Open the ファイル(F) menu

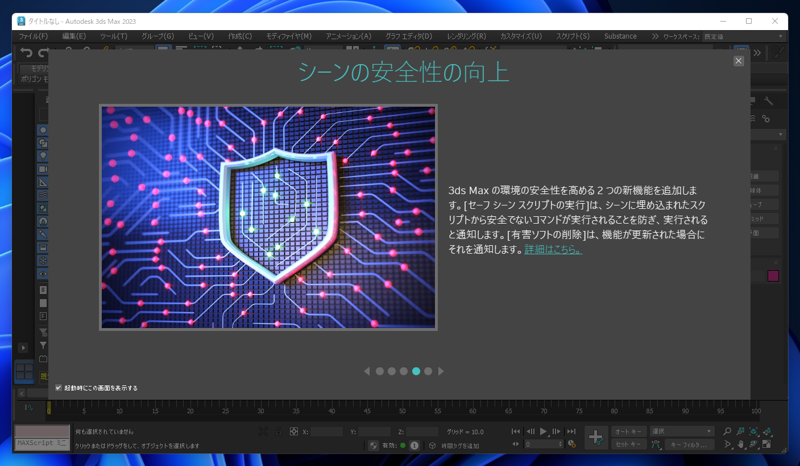click(x=33, y=36)
